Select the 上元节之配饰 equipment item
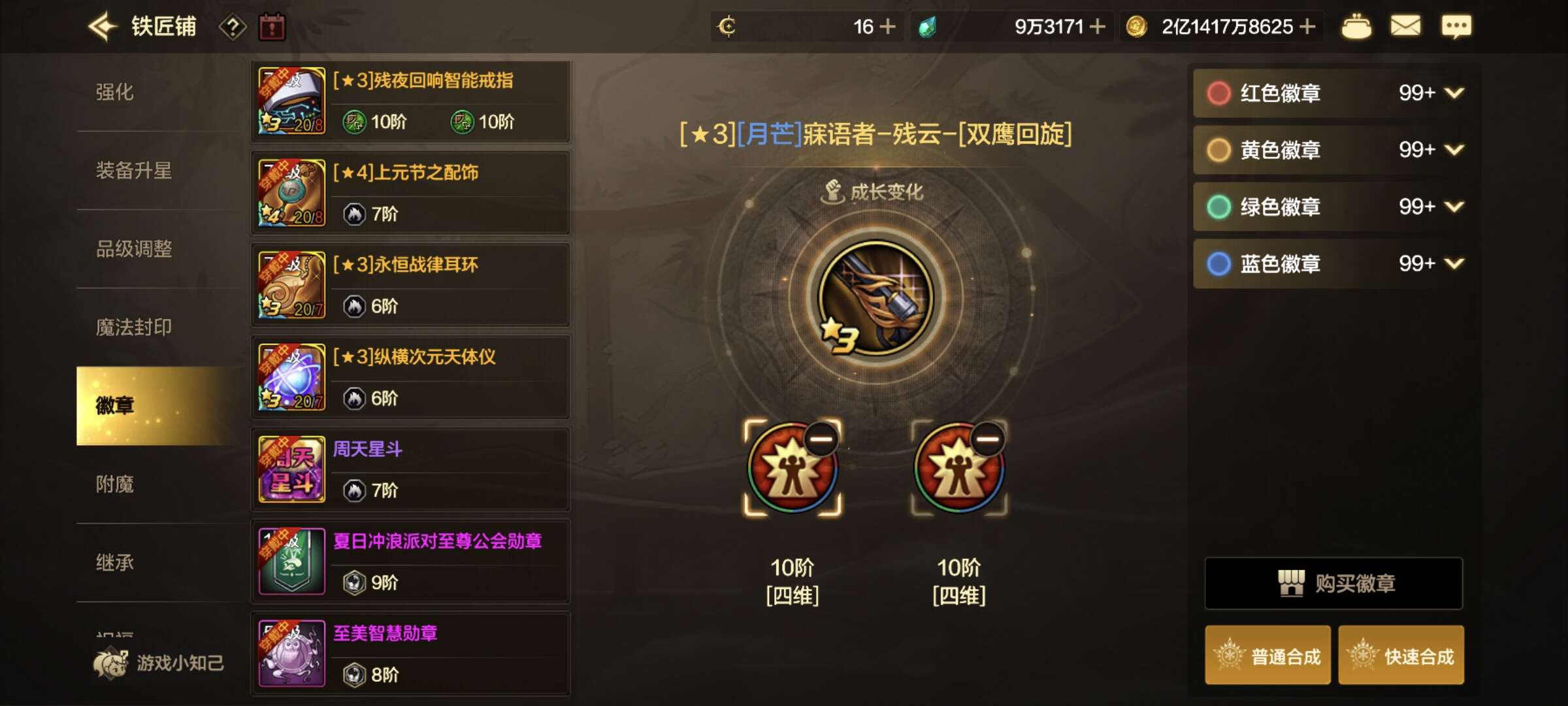This screenshot has width=1568, height=706. coord(410,193)
